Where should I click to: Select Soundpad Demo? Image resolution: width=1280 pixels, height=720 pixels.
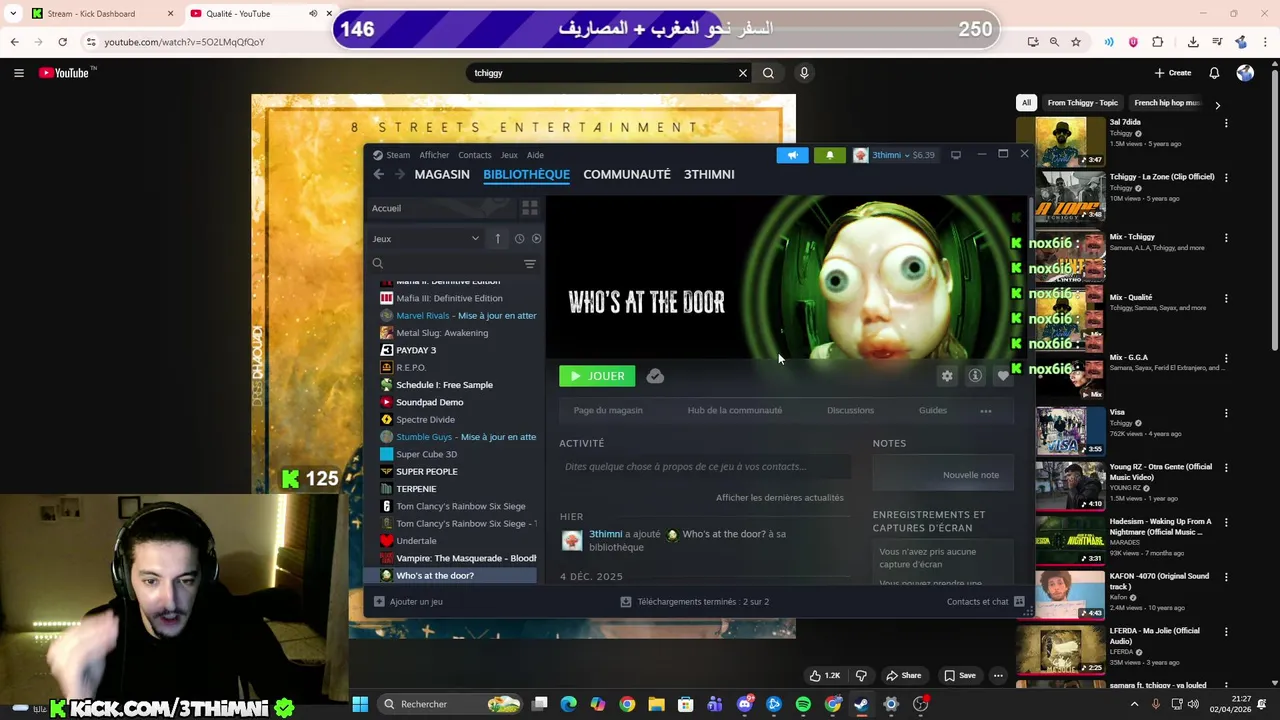429,402
